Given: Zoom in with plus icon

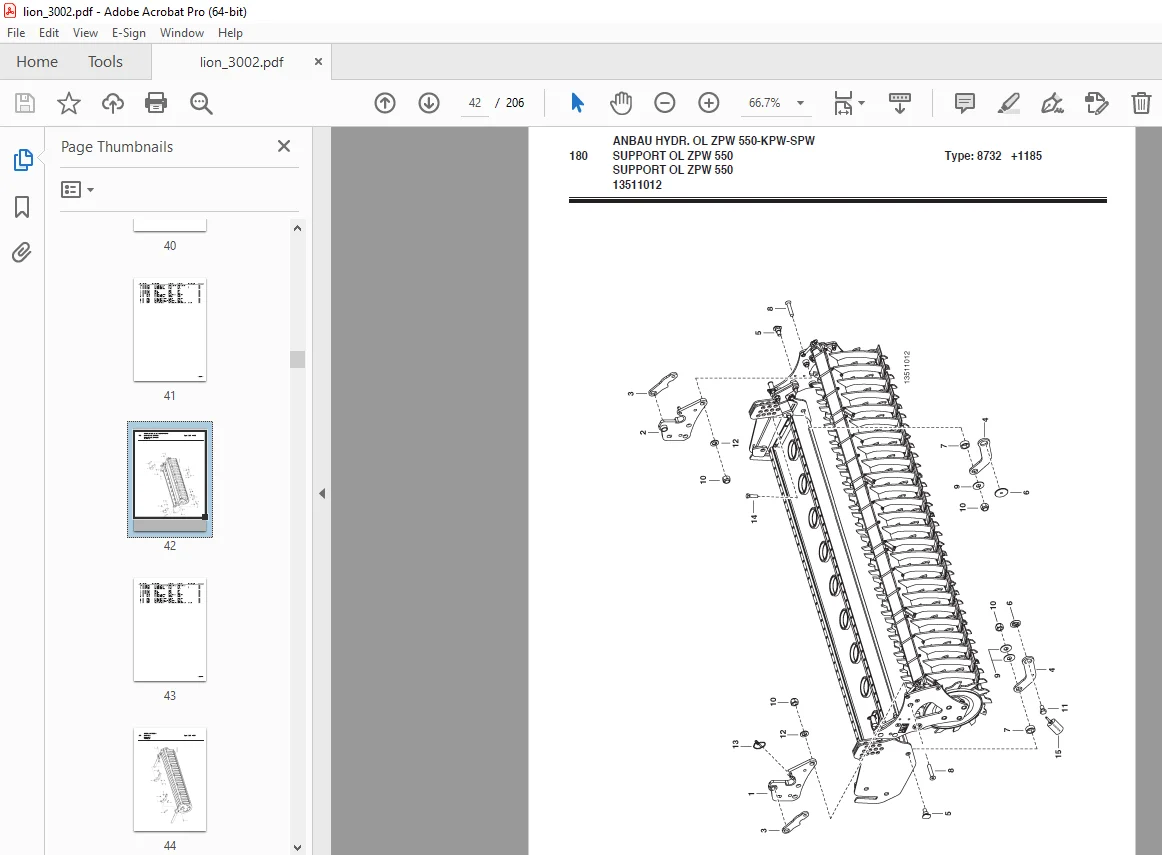Looking at the screenshot, I should 709,103.
